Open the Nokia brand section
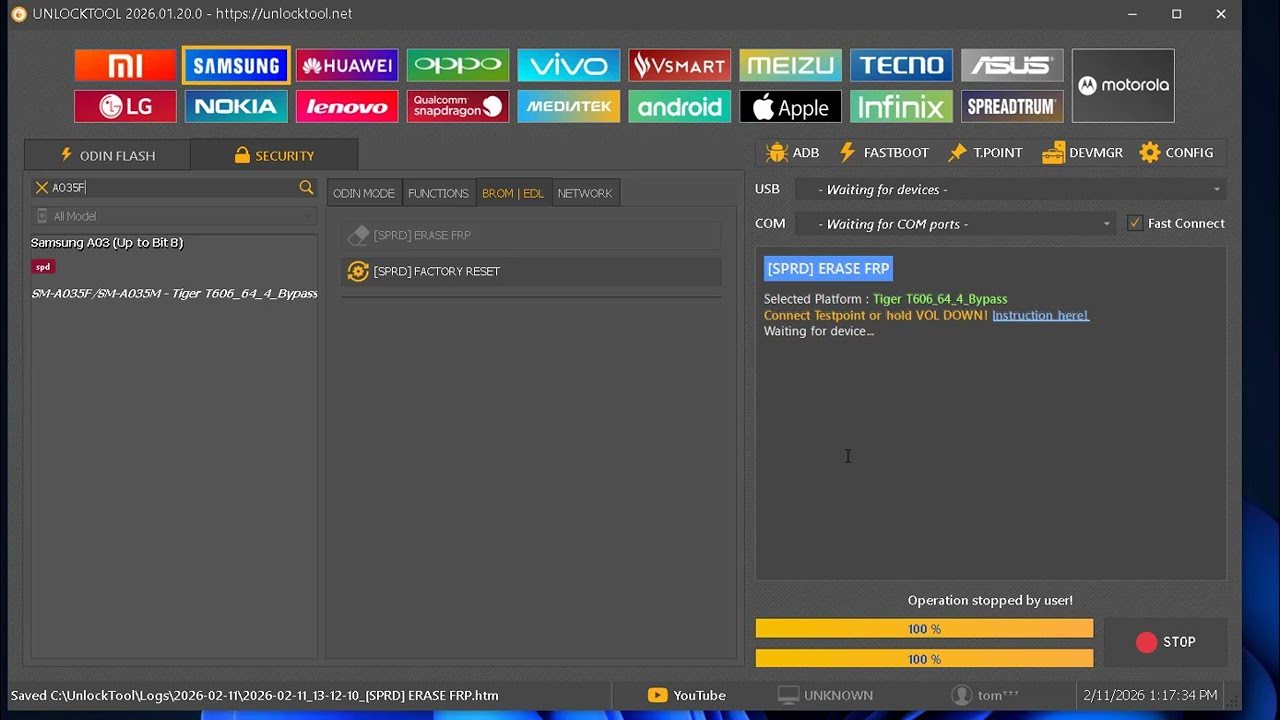Viewport: 1280px width, 720px height. pos(236,106)
